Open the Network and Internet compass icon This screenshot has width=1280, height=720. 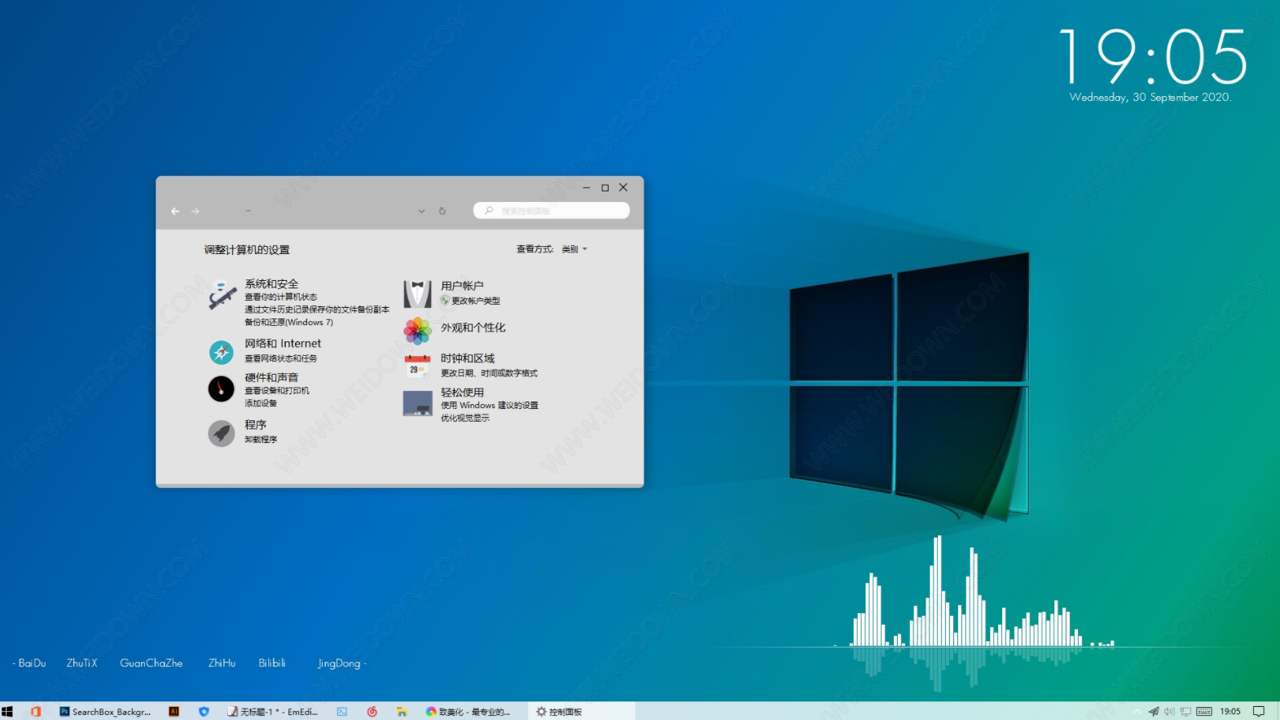(x=221, y=352)
